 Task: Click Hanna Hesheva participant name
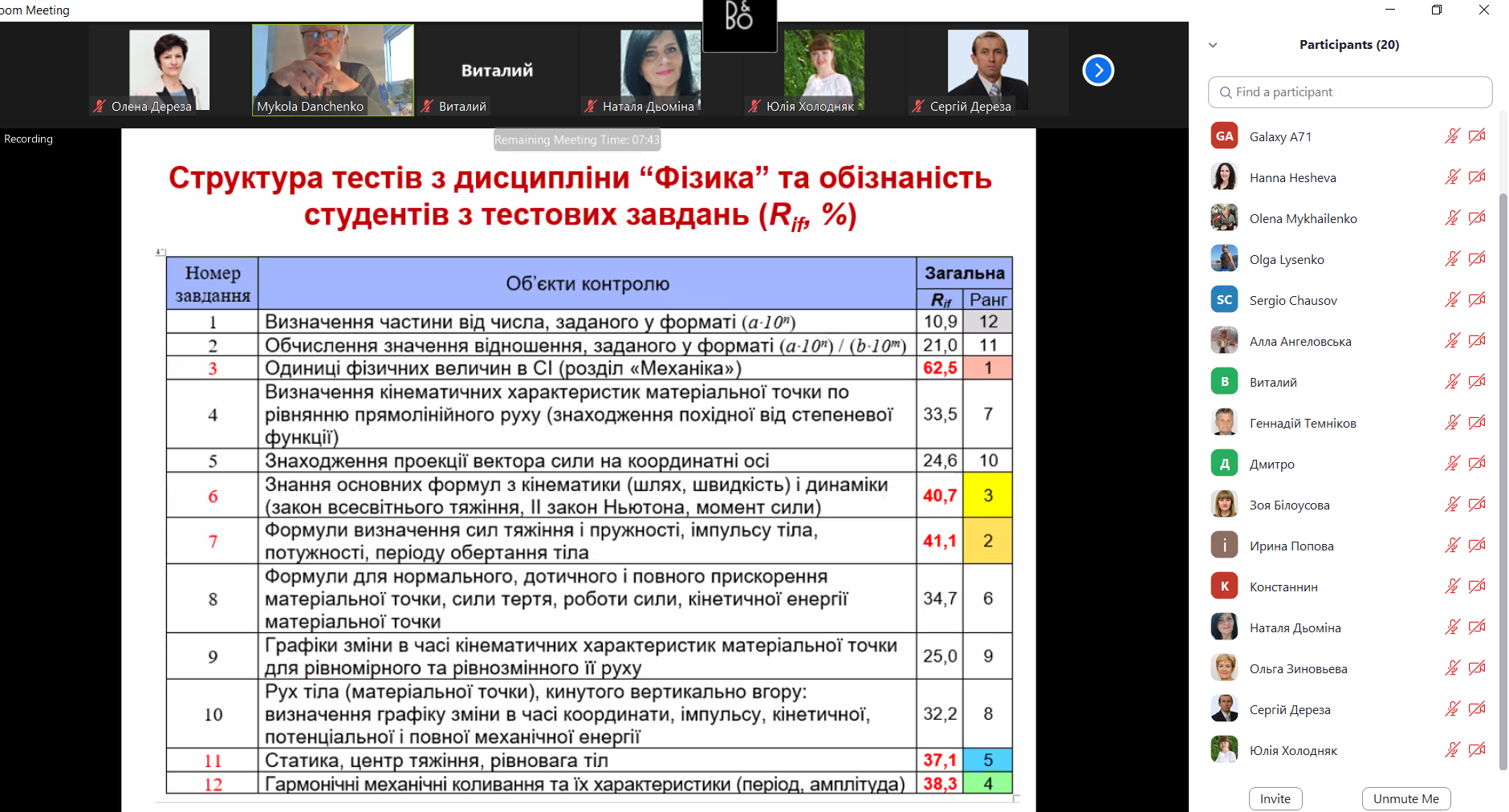1292,178
